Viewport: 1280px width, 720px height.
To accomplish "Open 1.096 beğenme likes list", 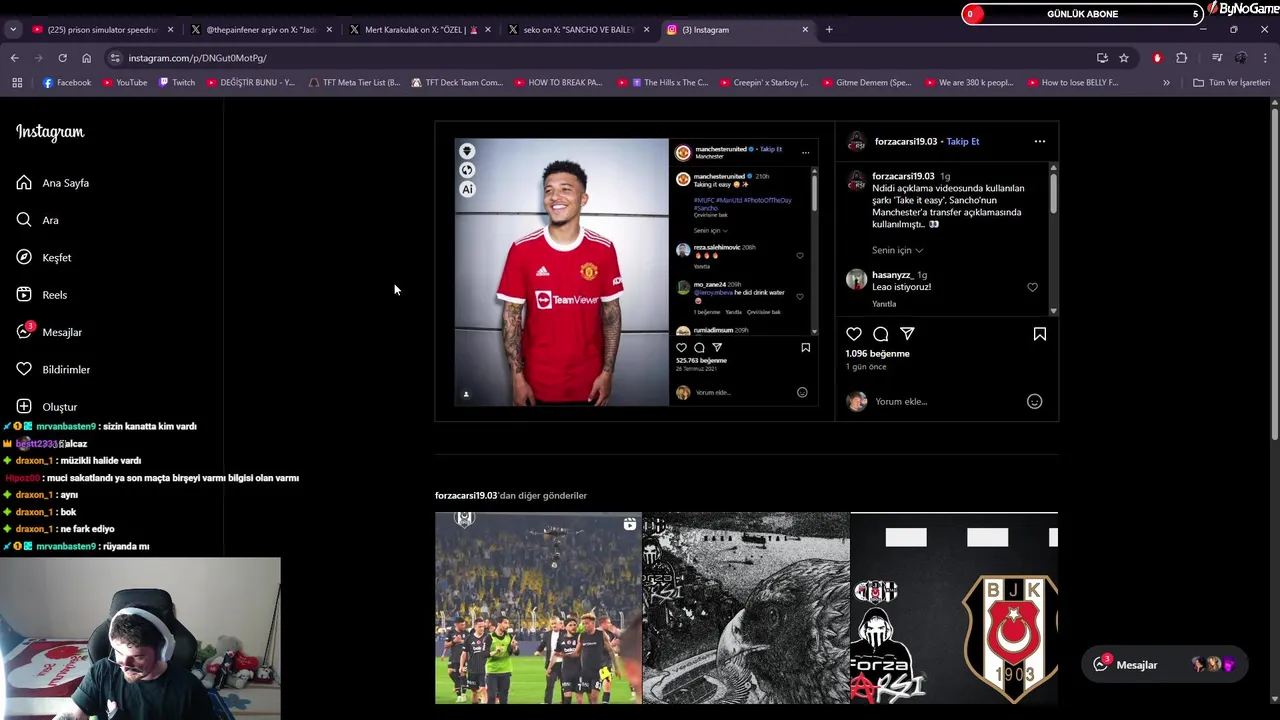I will [877, 354].
